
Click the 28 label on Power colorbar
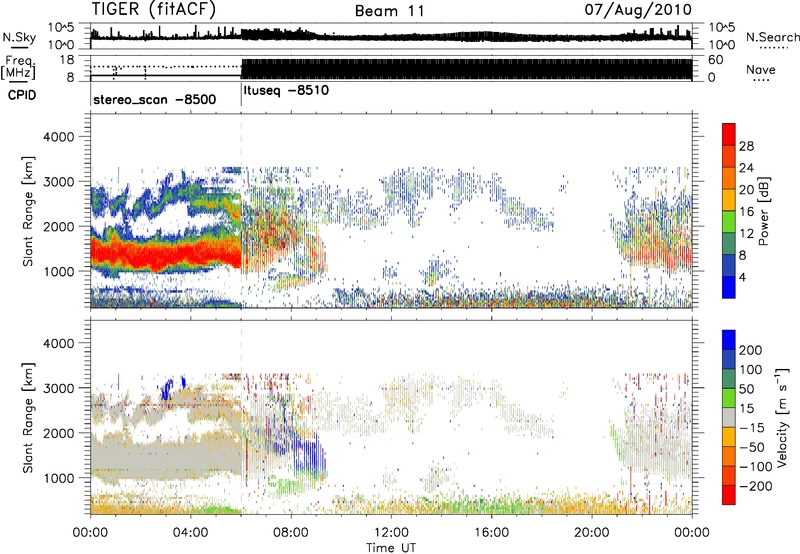coord(746,146)
